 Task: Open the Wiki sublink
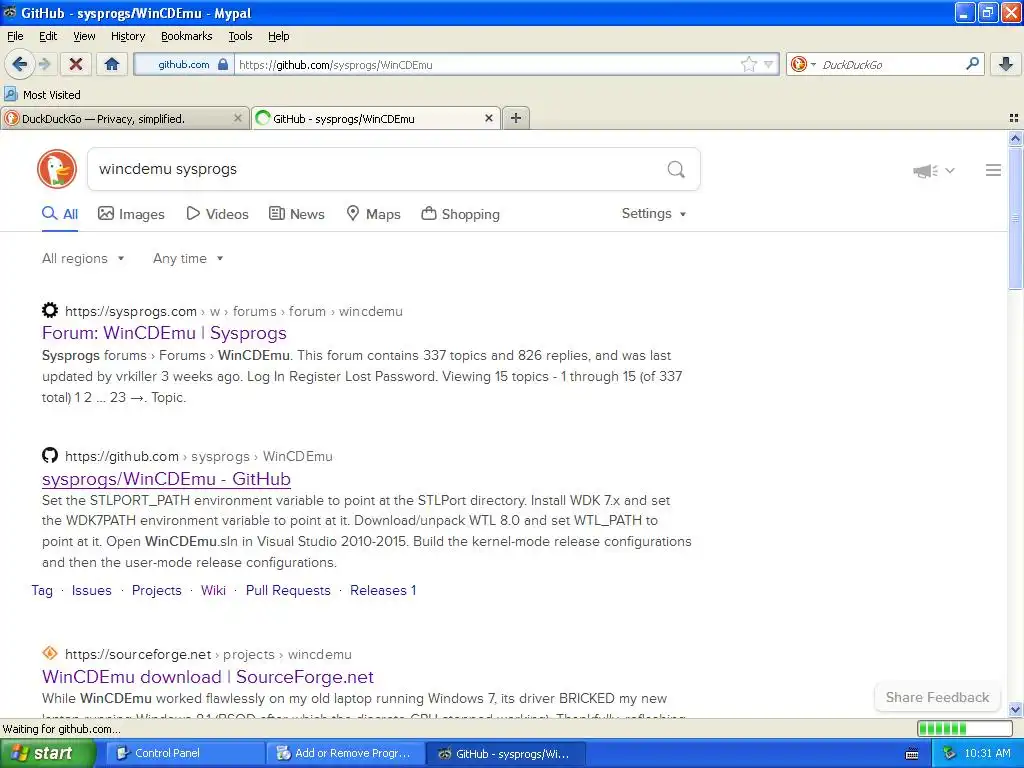(x=214, y=590)
